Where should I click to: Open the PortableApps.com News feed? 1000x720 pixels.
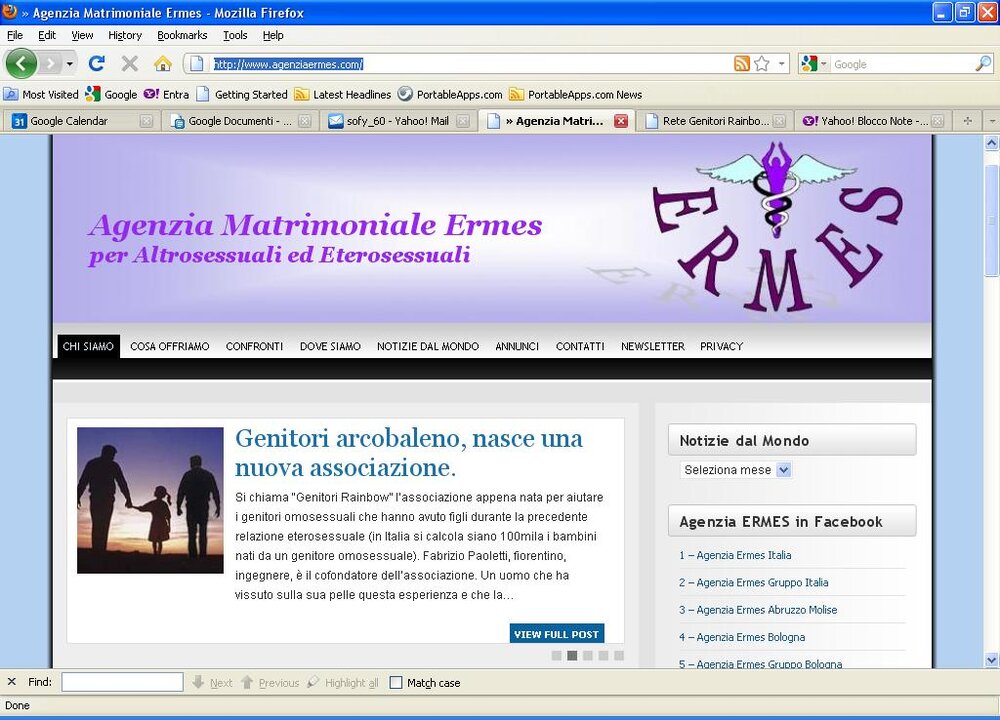[575, 94]
